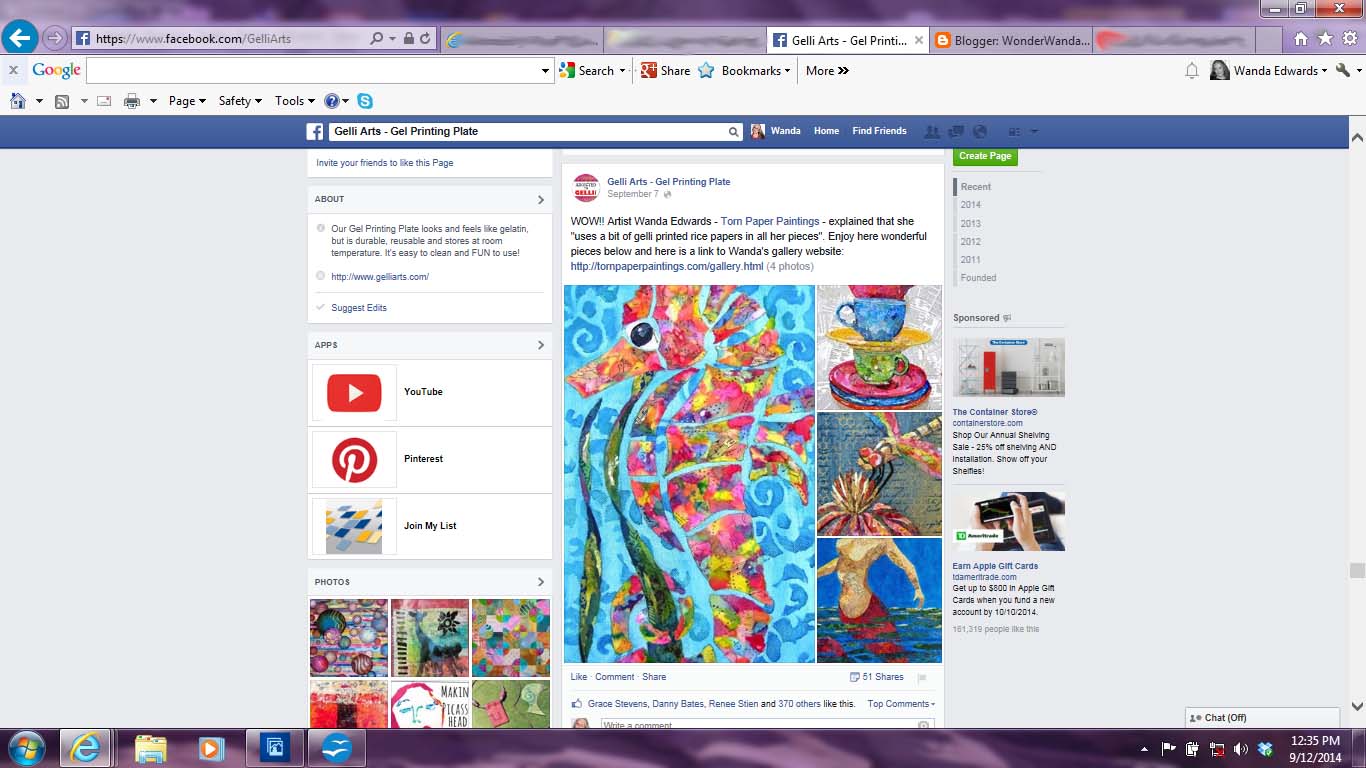The width and height of the screenshot is (1366, 768).
Task: Open the IE gear settings icon
Action: click(x=1350, y=38)
